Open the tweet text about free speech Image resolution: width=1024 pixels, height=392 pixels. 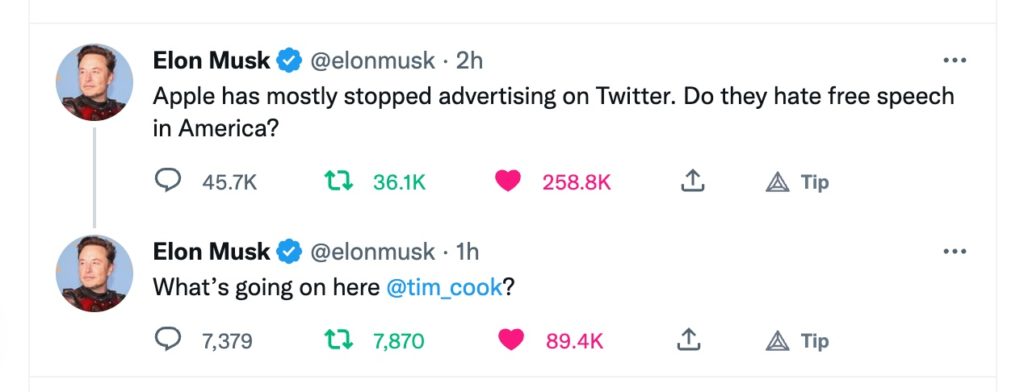[x=553, y=112]
